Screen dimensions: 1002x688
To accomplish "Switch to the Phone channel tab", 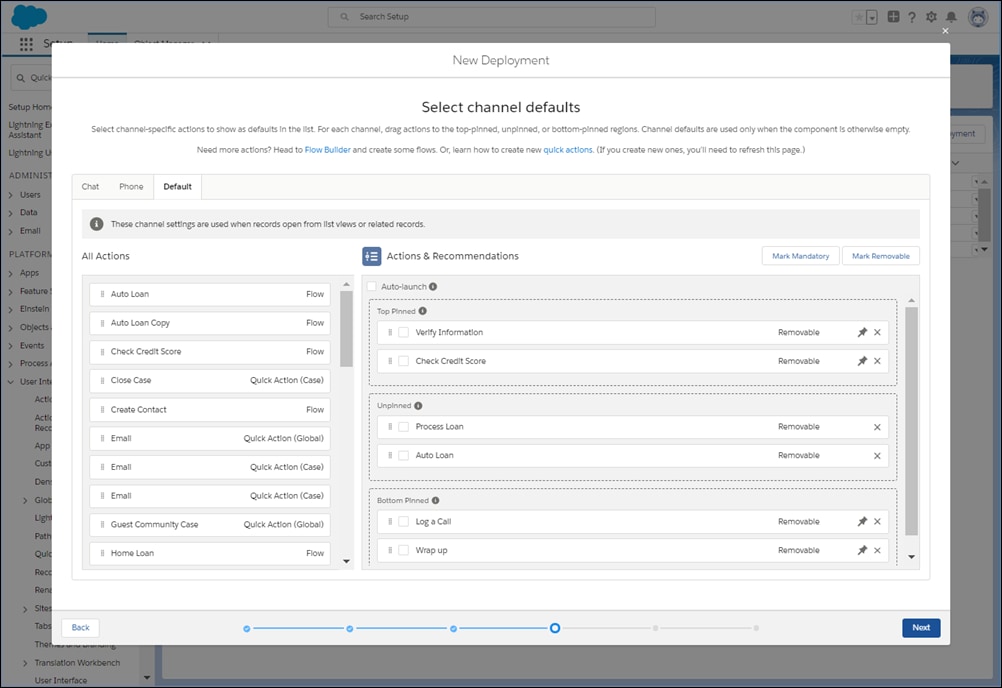I will coord(131,187).
